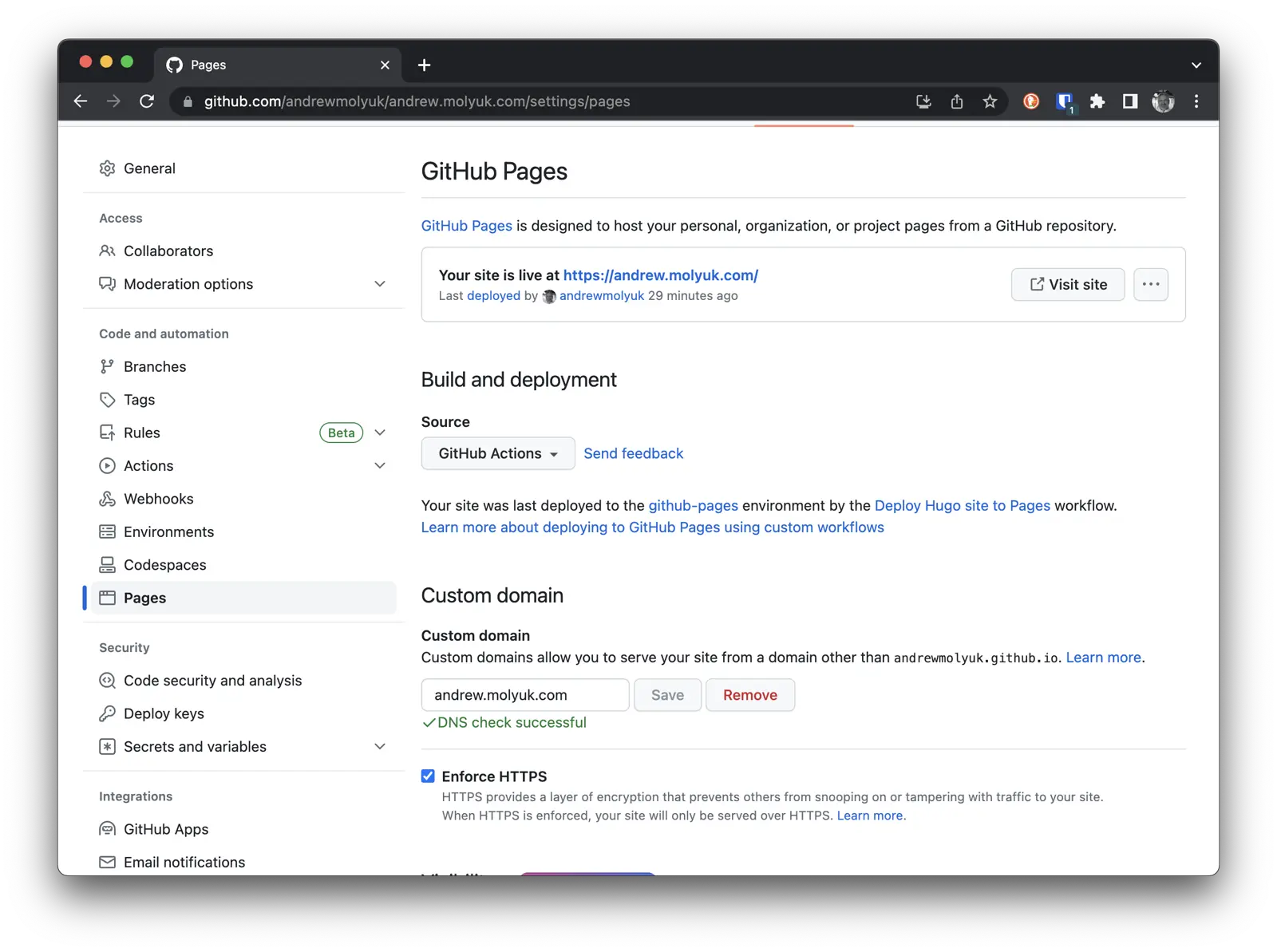Open the kebab menu beside Visit site
The width and height of the screenshot is (1277, 952).
click(1151, 284)
